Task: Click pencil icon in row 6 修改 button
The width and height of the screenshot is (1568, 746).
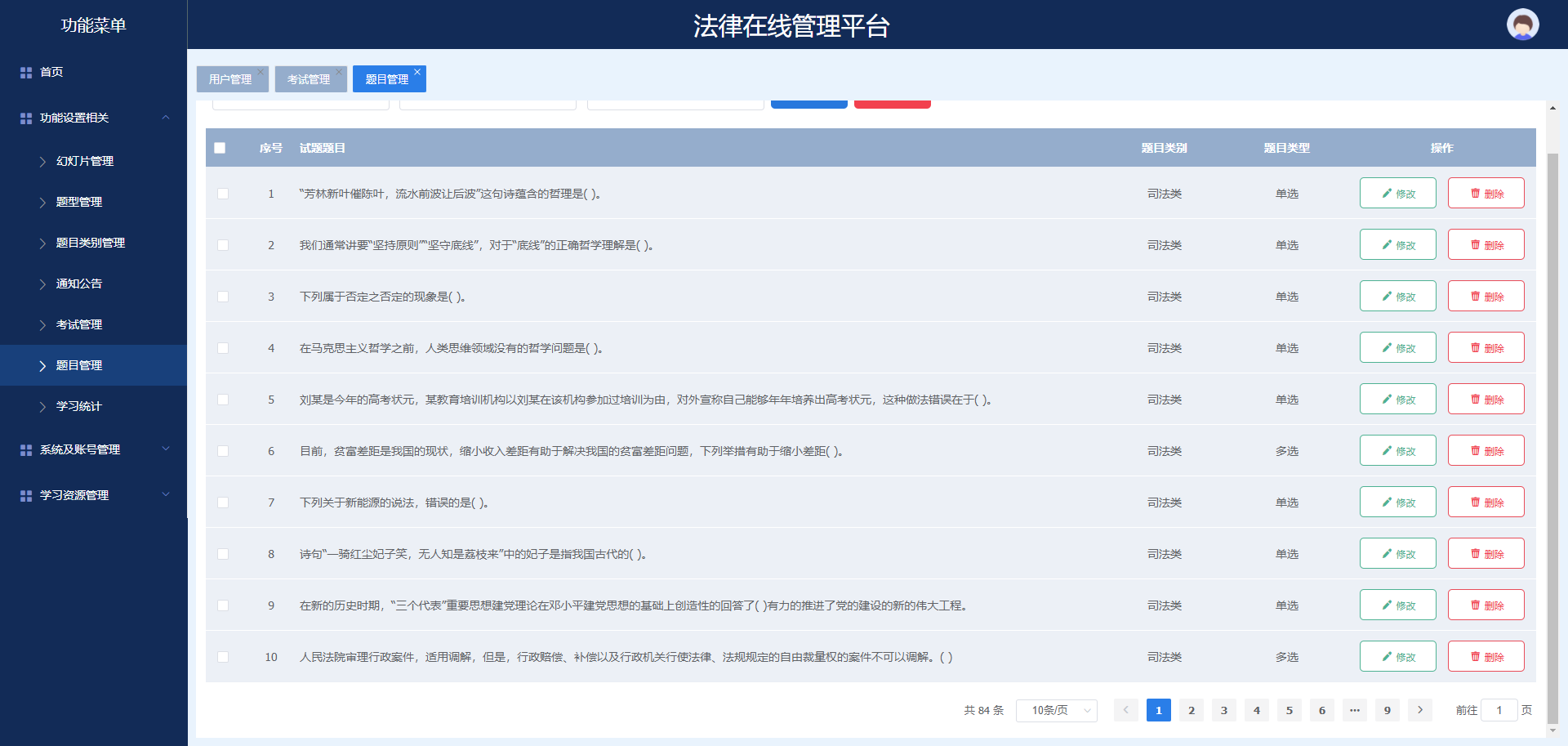Action: click(1387, 451)
